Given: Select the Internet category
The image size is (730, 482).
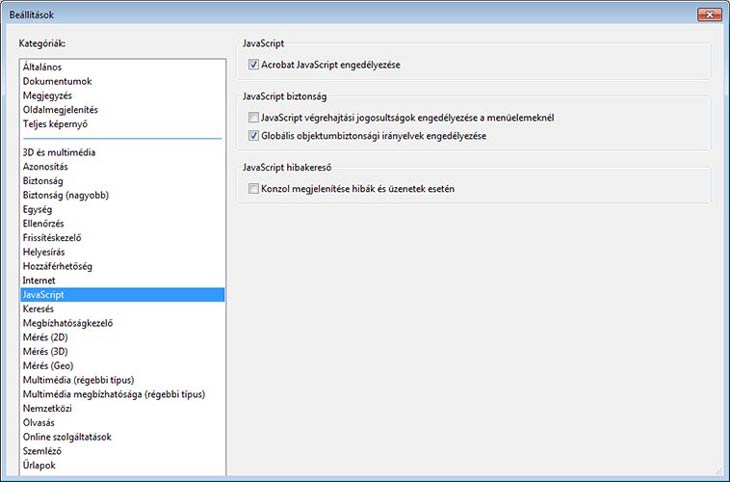Looking at the screenshot, I should [123, 280].
